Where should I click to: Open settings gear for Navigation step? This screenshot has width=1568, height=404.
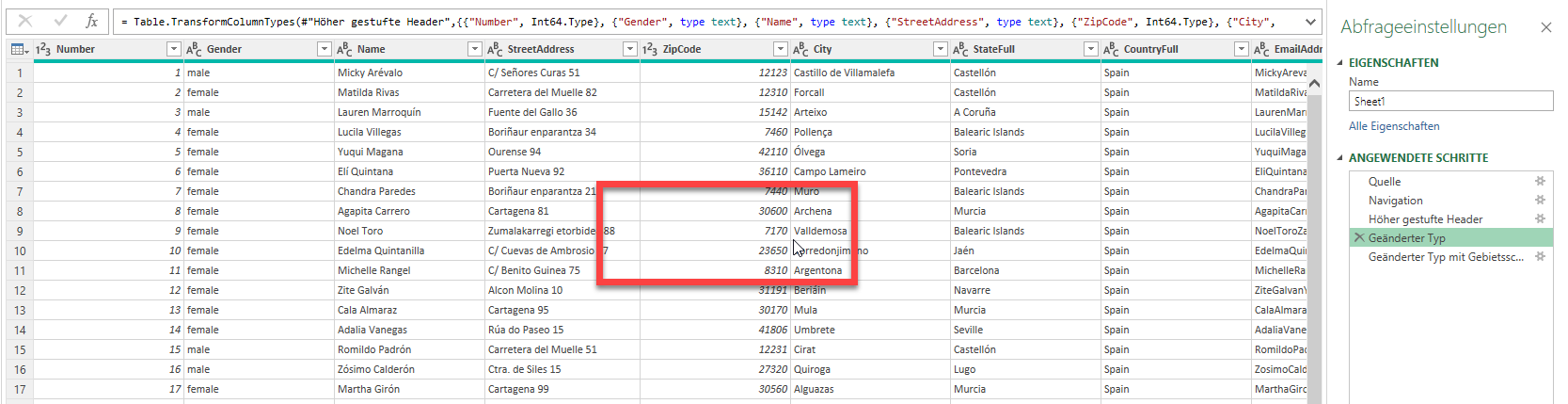coord(1540,200)
